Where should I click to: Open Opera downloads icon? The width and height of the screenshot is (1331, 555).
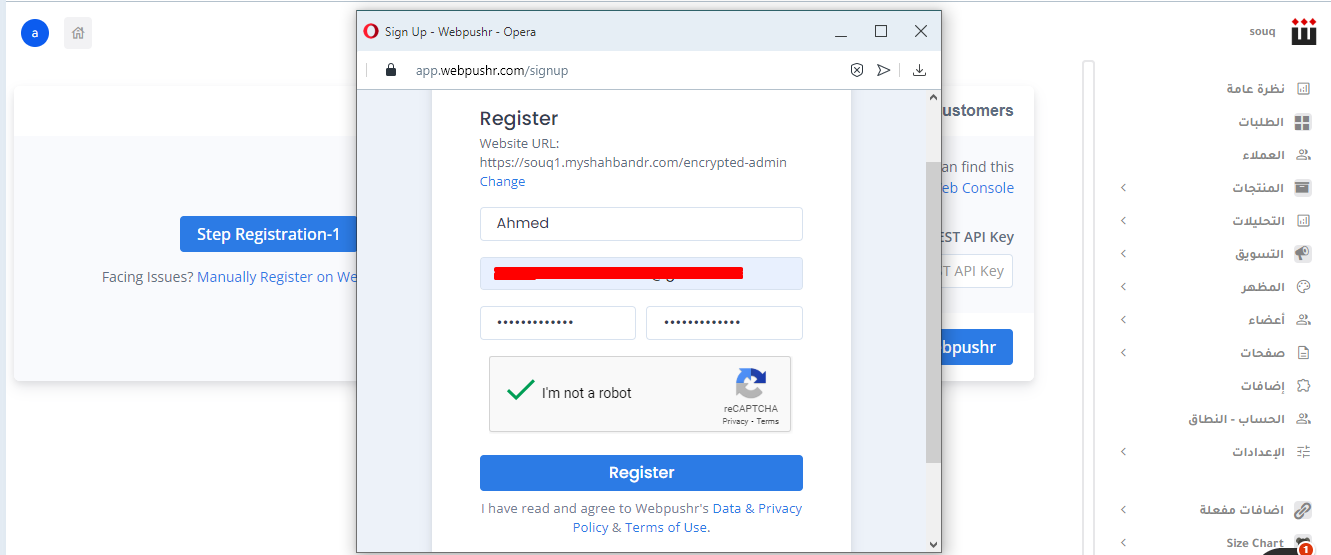(x=920, y=70)
